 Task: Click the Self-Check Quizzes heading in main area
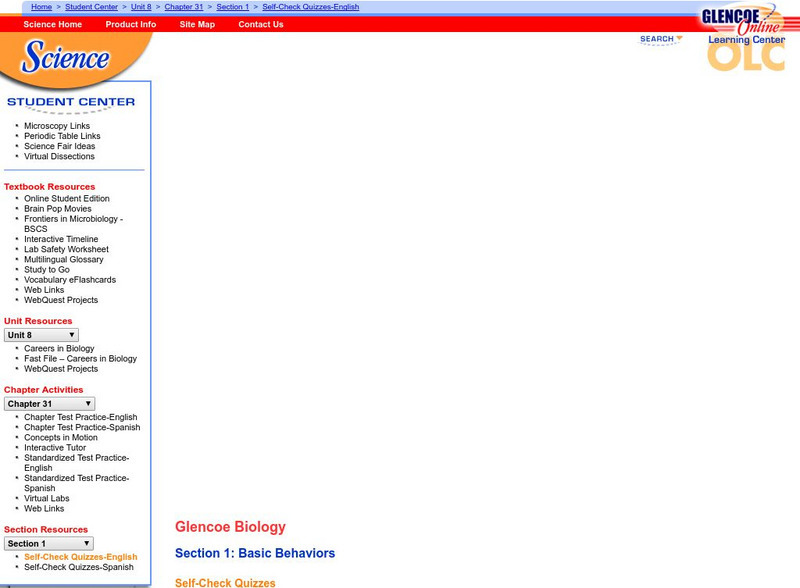click(x=225, y=582)
